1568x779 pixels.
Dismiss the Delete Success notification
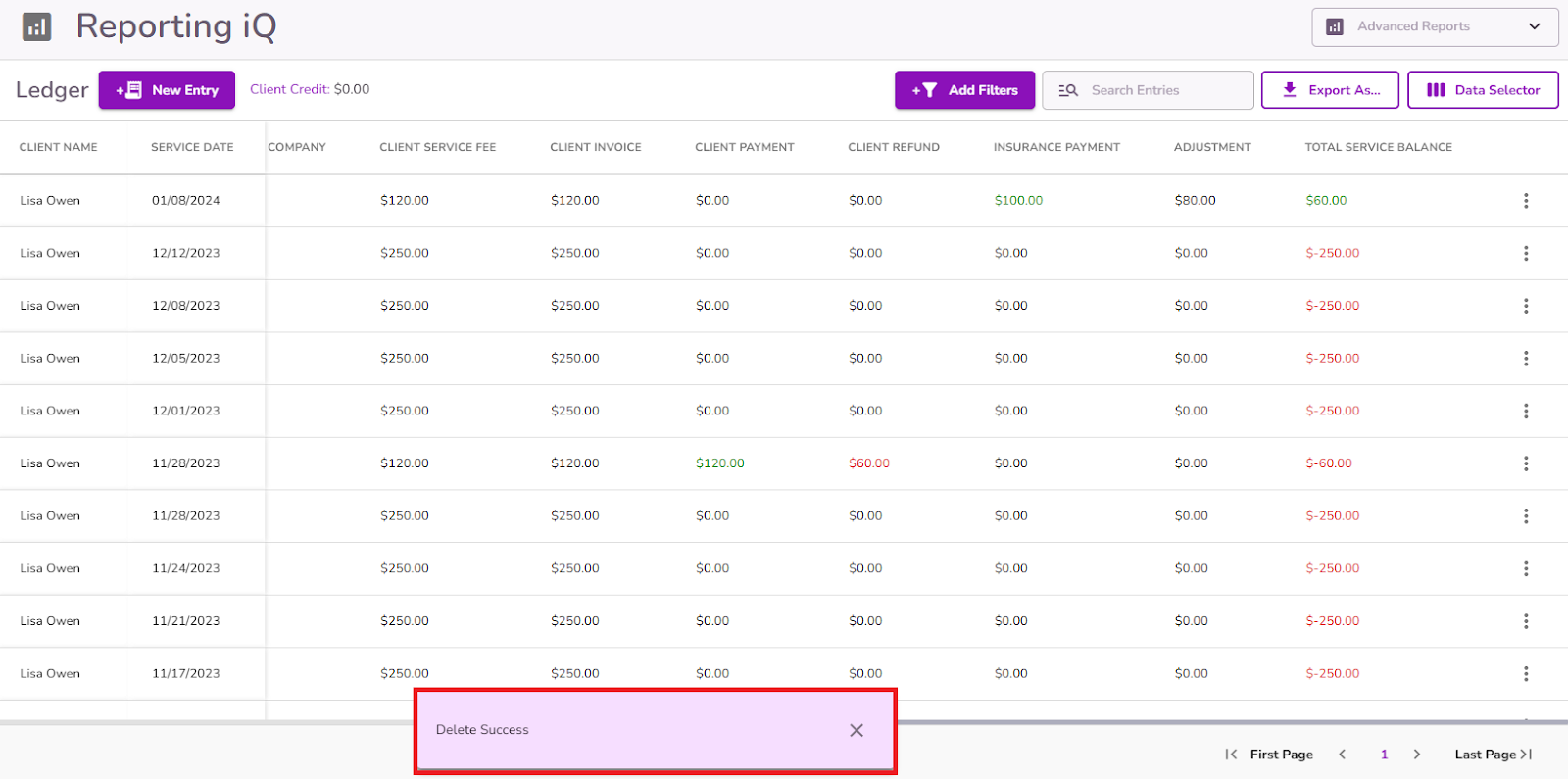coord(857,730)
